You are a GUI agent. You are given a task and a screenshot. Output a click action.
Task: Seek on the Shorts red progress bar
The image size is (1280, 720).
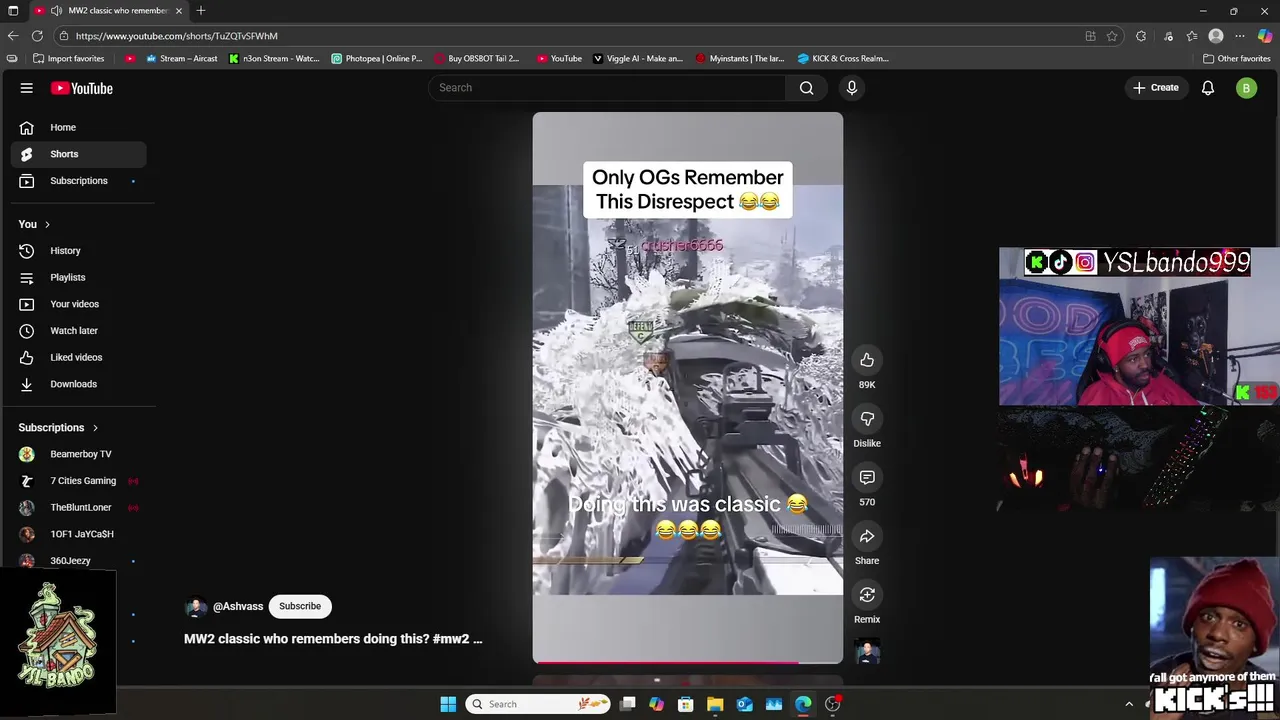pos(688,662)
